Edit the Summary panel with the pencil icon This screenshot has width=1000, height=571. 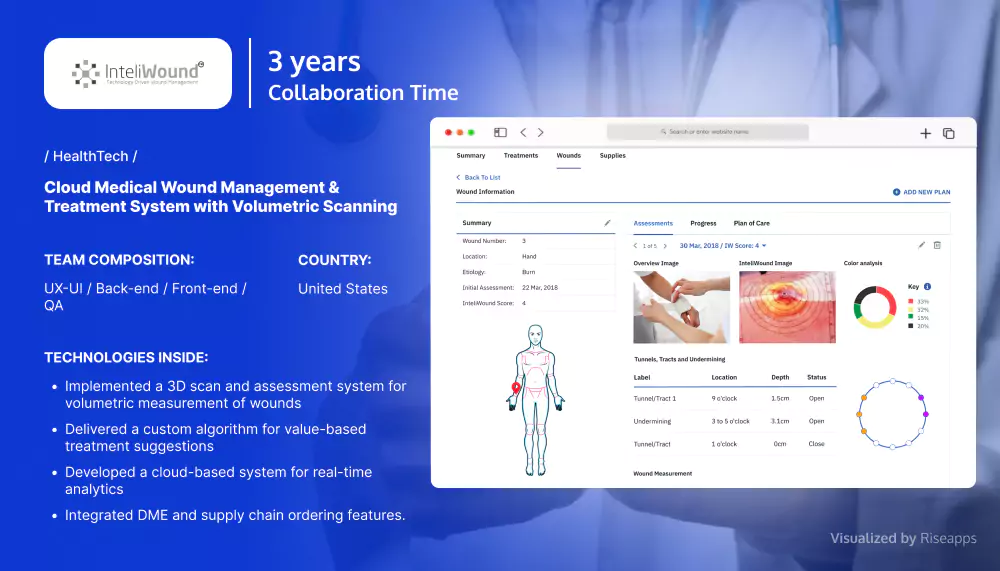point(607,223)
